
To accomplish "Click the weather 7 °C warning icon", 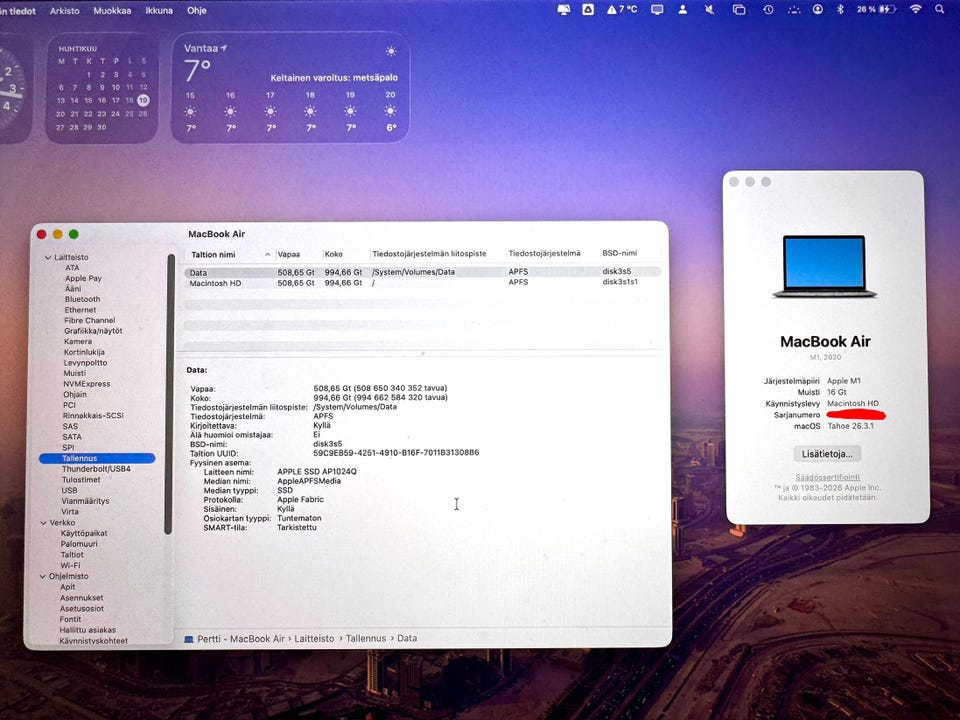I will (x=622, y=9).
